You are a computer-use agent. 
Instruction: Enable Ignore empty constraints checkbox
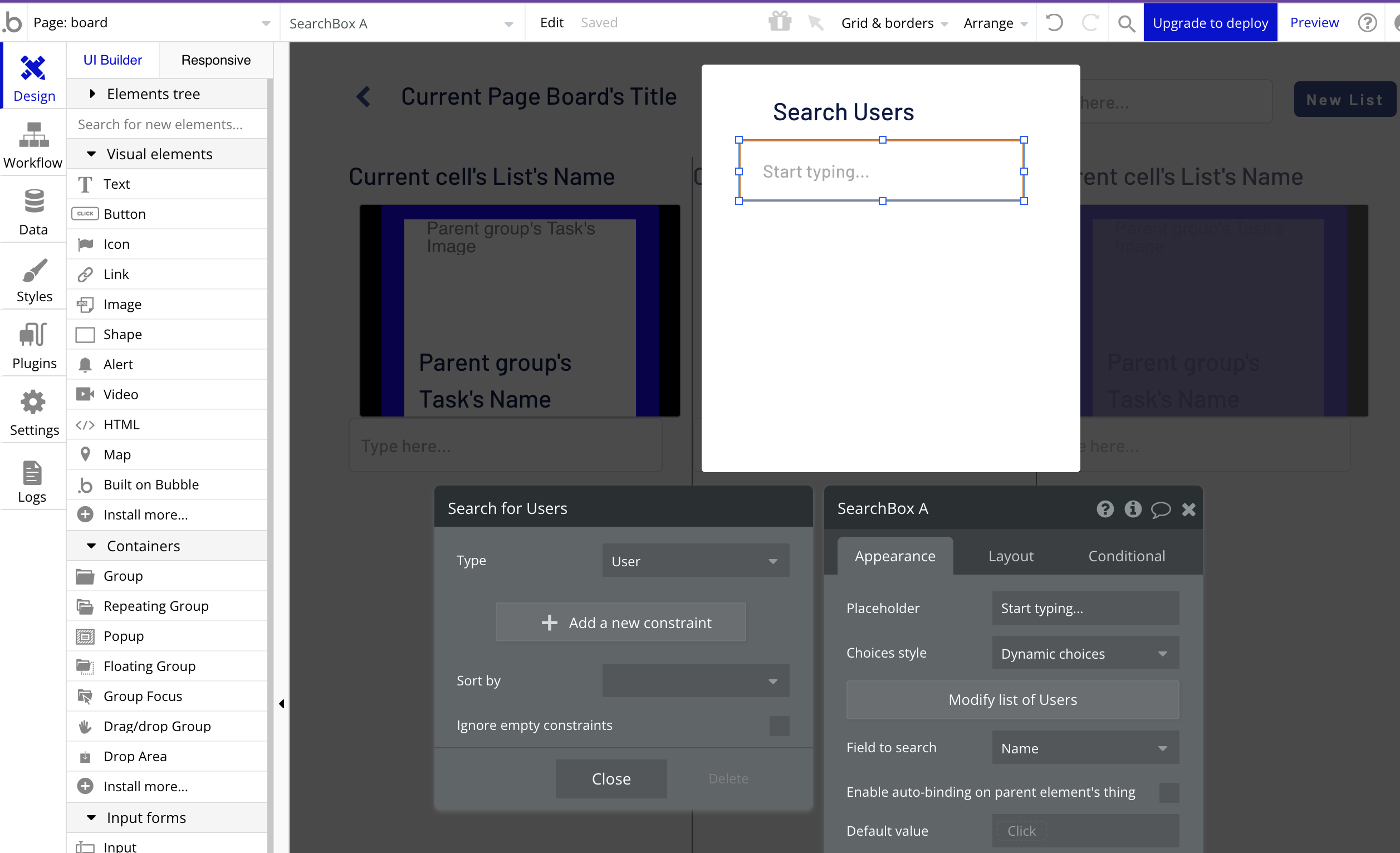(779, 726)
